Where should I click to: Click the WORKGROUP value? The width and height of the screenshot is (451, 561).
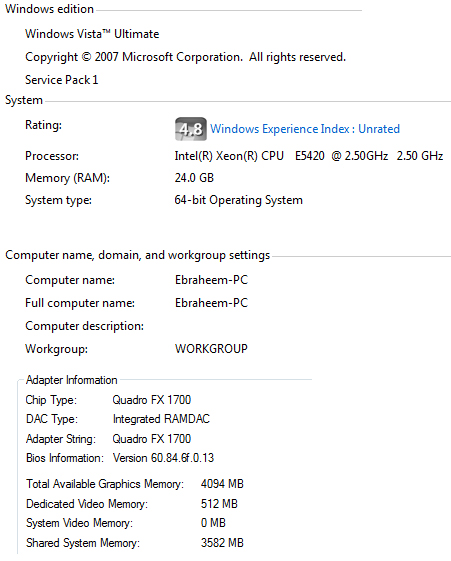pos(211,348)
